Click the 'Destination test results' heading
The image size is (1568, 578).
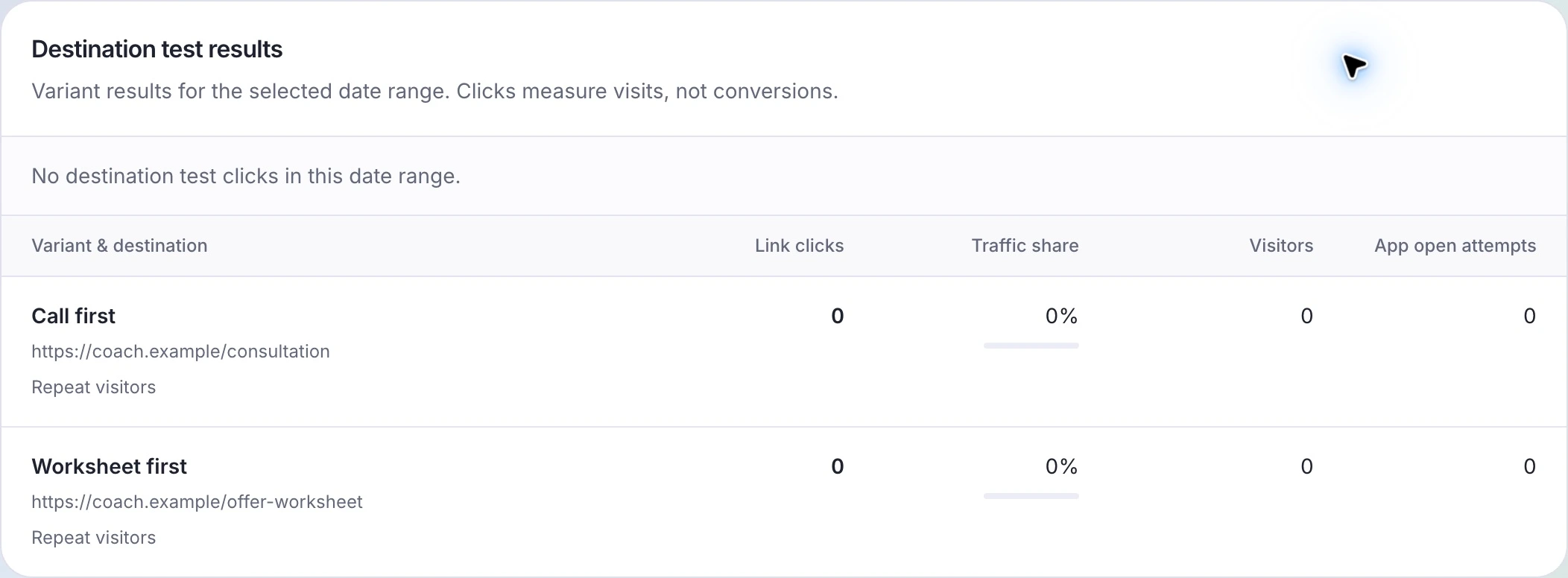[157, 49]
